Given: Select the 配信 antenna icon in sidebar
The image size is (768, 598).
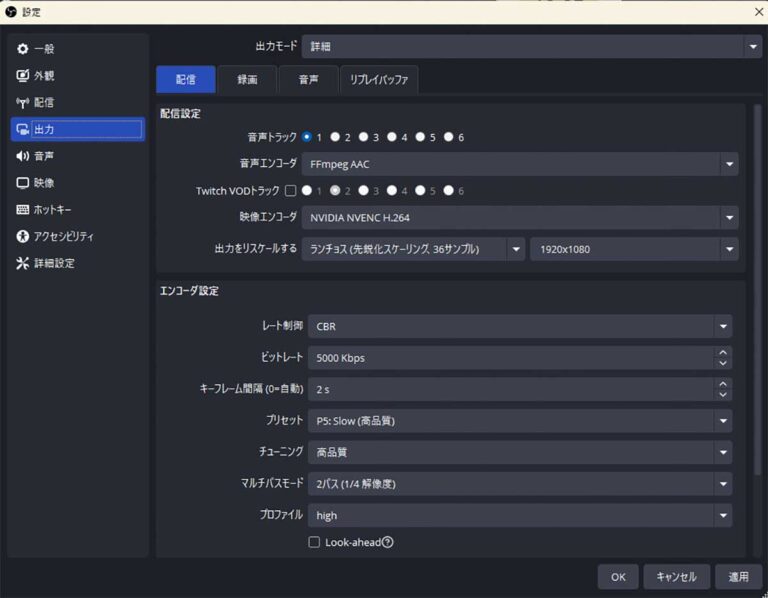Looking at the screenshot, I should 23,103.
